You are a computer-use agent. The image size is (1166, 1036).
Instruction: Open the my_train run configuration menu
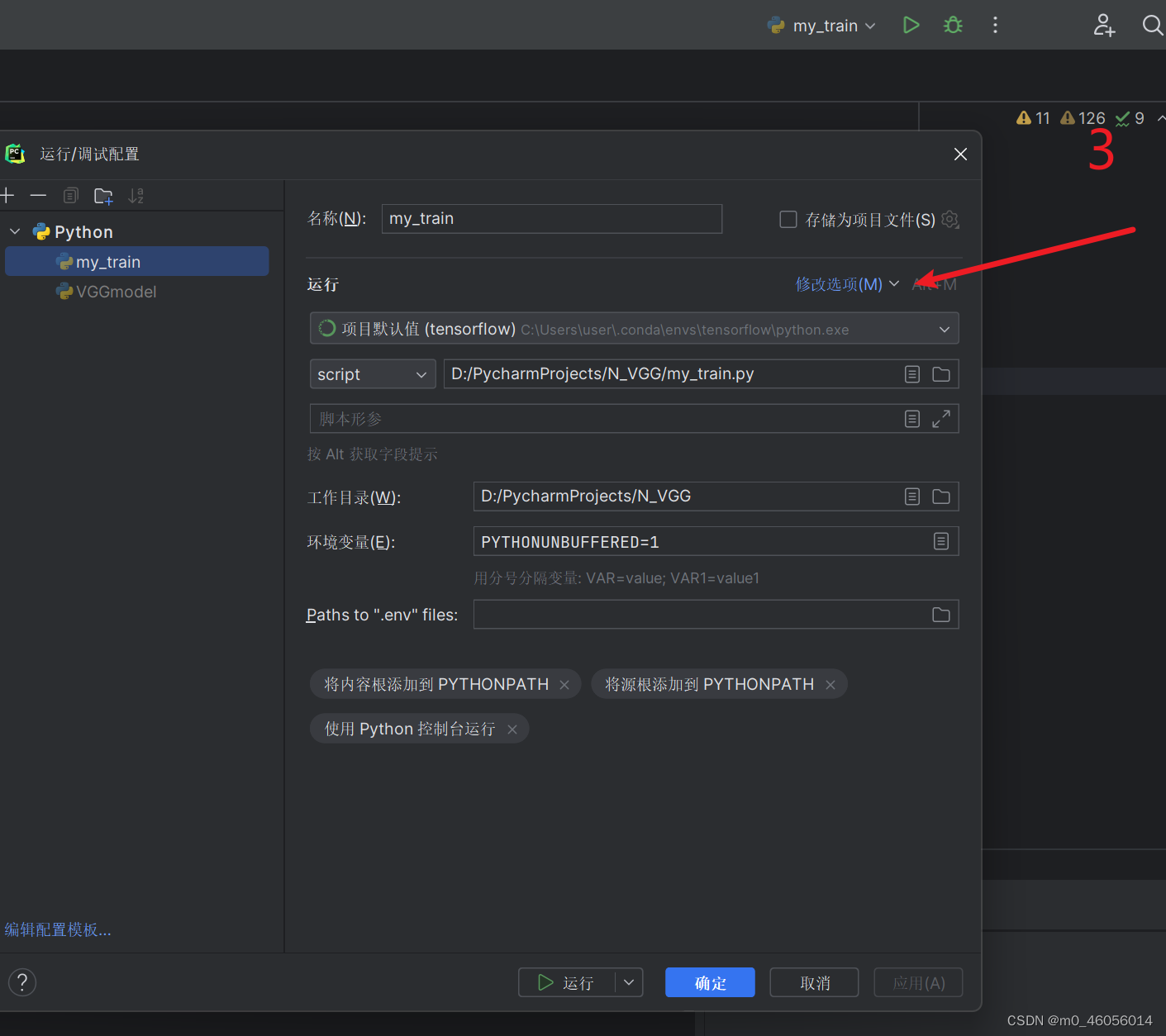821,25
